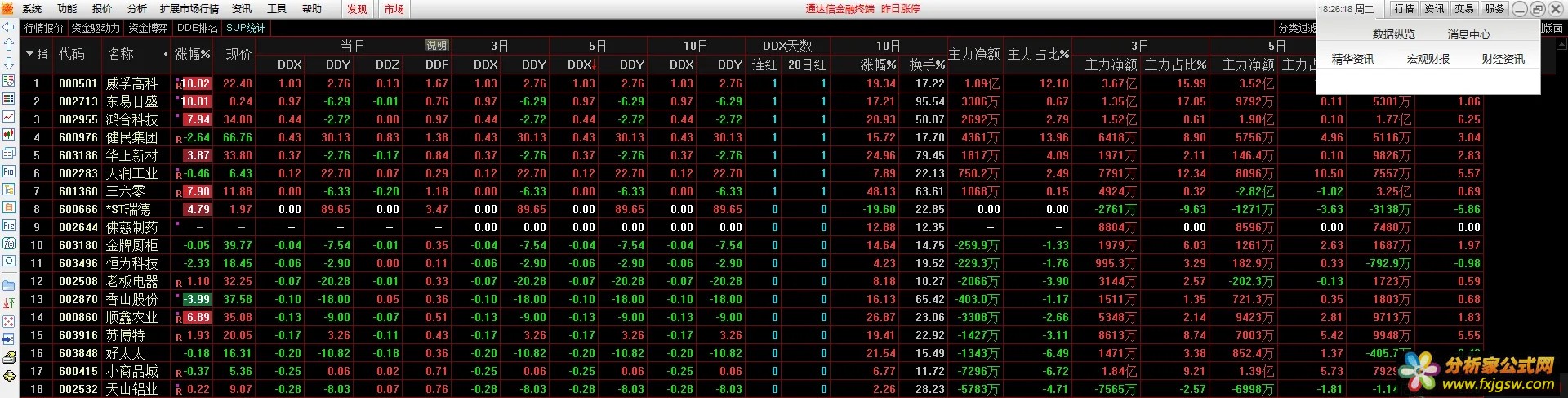Select the stock row 天山铝业
Image resolution: width=1568 pixels, height=398 pixels.
[131, 389]
